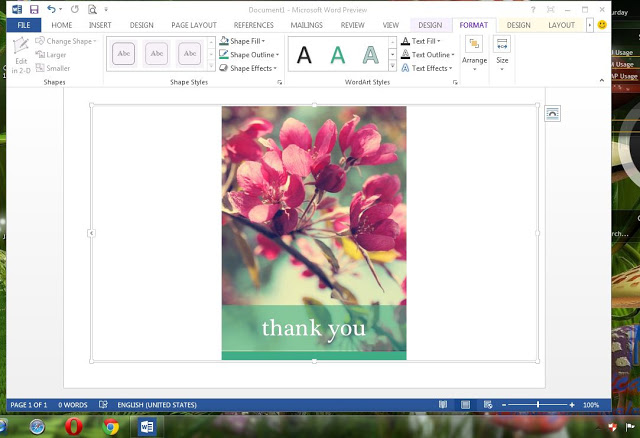The image size is (640, 438).
Task: Choose the green filled WordArt style A
Action: (338, 55)
